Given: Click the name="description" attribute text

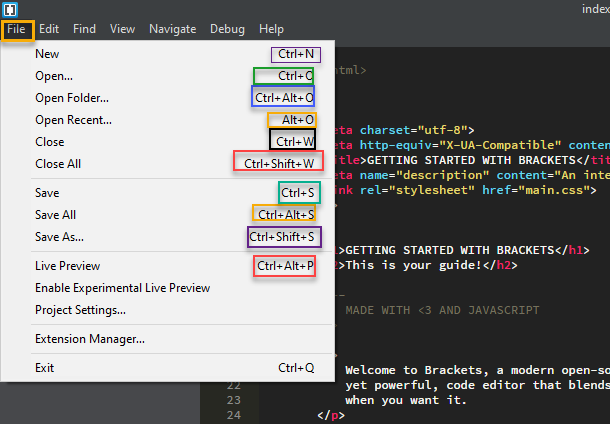Looking at the screenshot, I should pyautogui.click(x=424, y=175).
